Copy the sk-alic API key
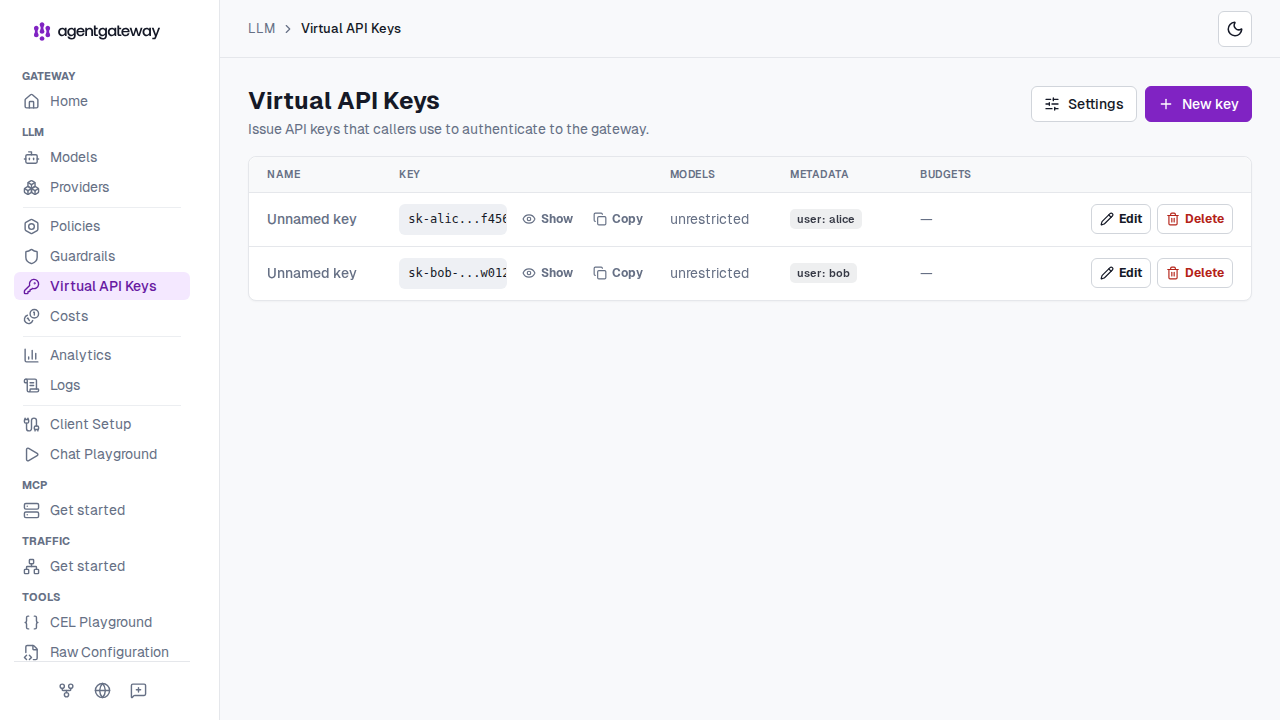Image resolution: width=1280 pixels, height=720 pixels. tap(618, 219)
